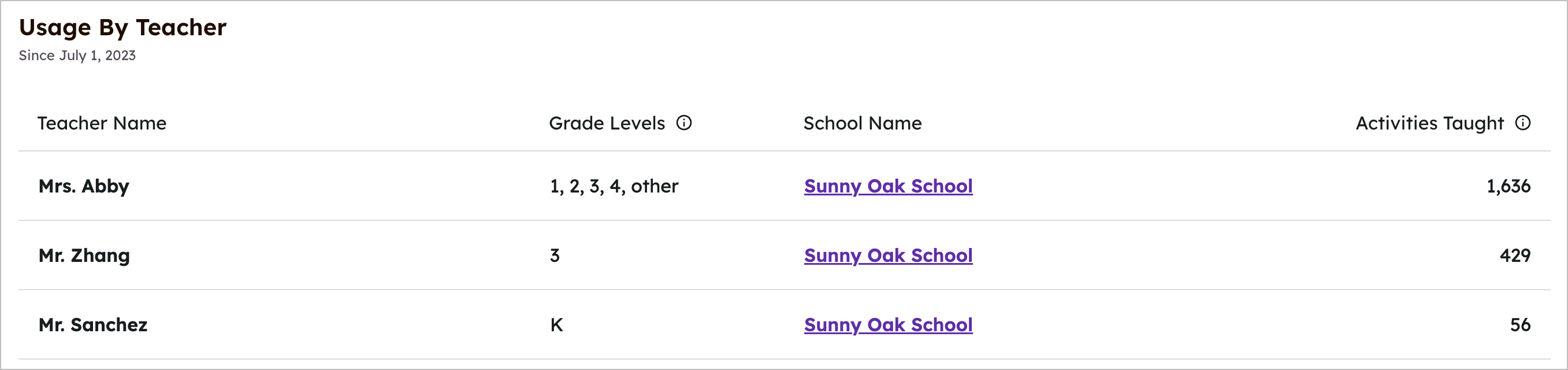This screenshot has width=1568, height=370.
Task: Click the 1,636 activities taught count
Action: [x=1508, y=186]
